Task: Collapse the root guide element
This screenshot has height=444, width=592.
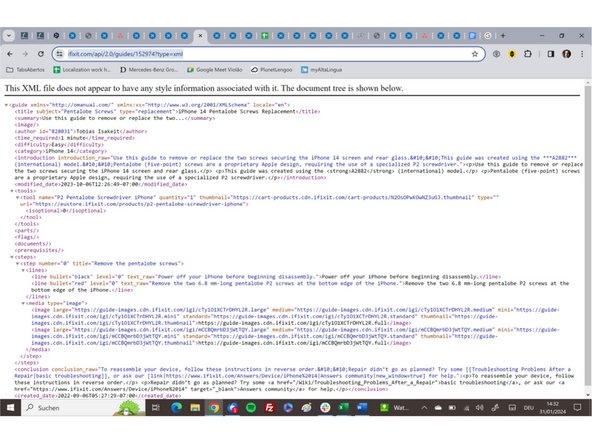Action: (x=6, y=105)
